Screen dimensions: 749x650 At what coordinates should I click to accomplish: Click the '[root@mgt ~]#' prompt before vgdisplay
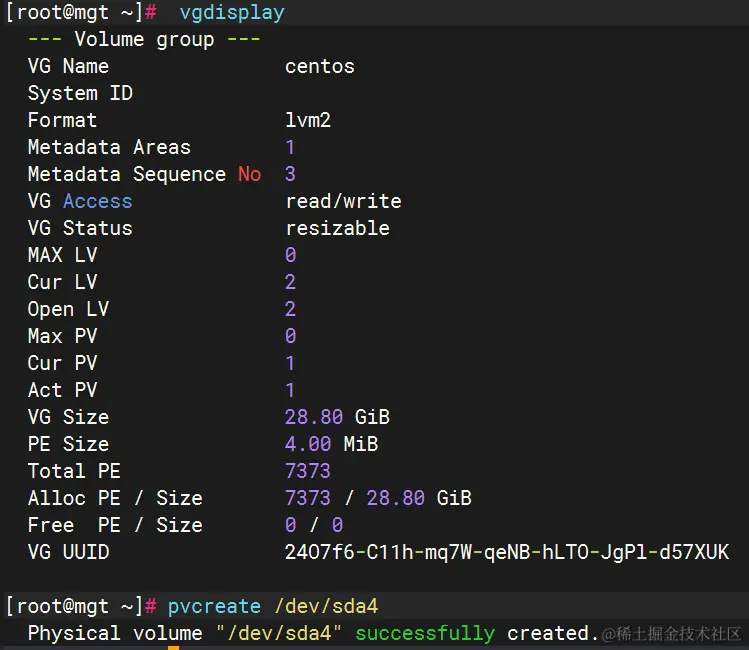coord(81,12)
